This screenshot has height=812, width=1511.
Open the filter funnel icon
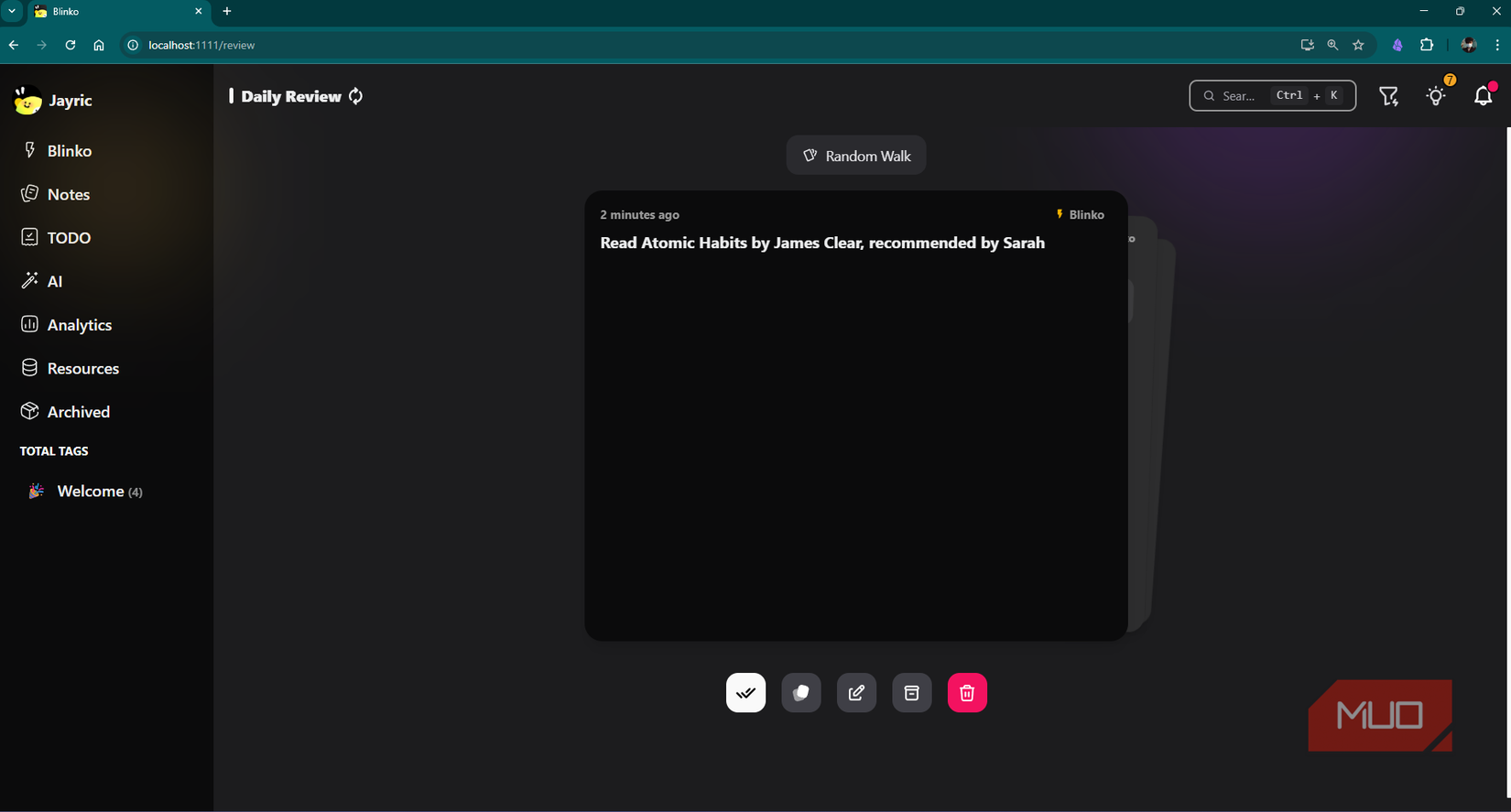(x=1388, y=96)
